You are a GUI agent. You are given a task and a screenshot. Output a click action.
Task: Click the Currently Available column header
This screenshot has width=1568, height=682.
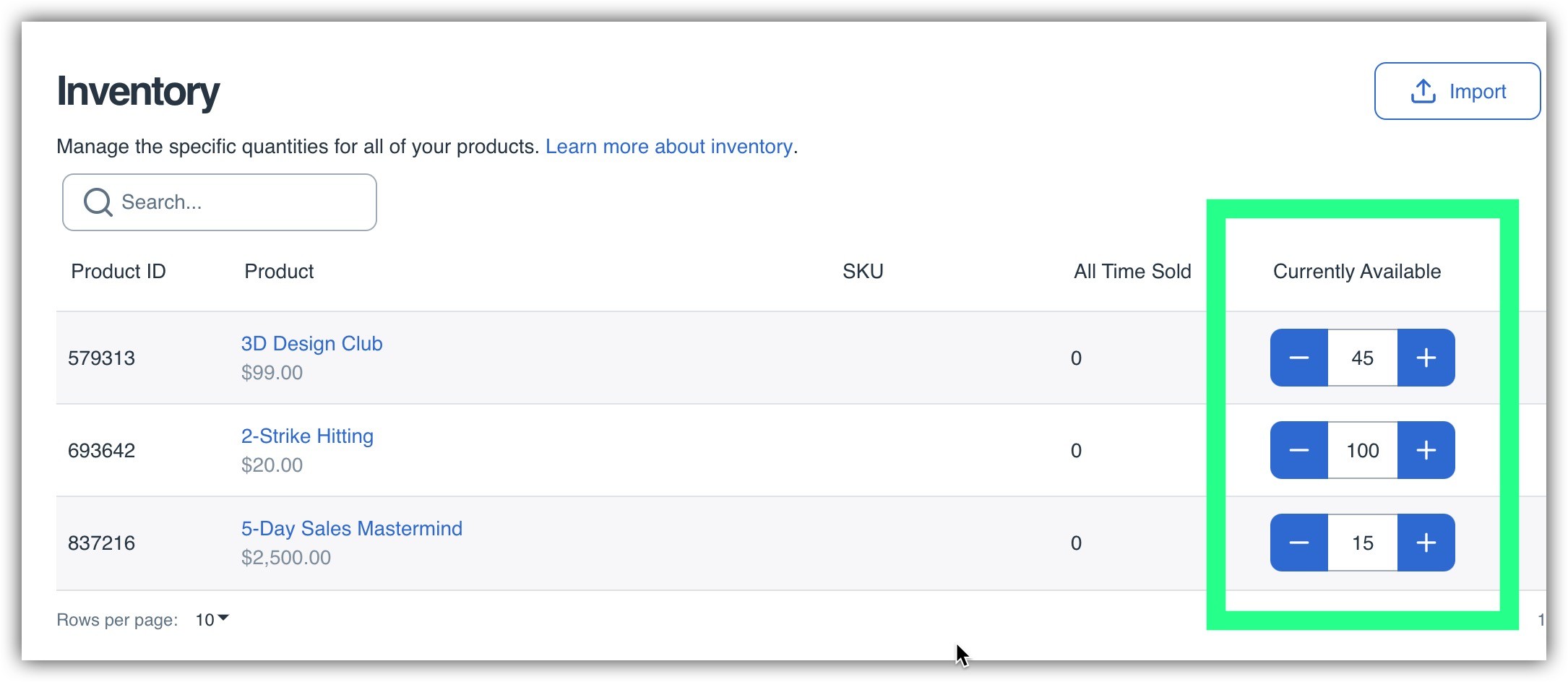1356,272
